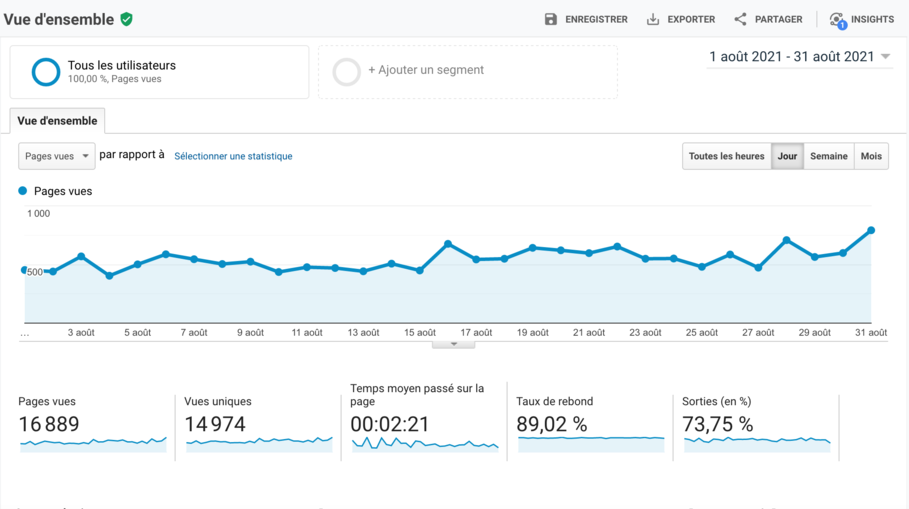The height and width of the screenshot is (509, 909).
Task: Switch chart granularity to Semaine
Action: [828, 156]
